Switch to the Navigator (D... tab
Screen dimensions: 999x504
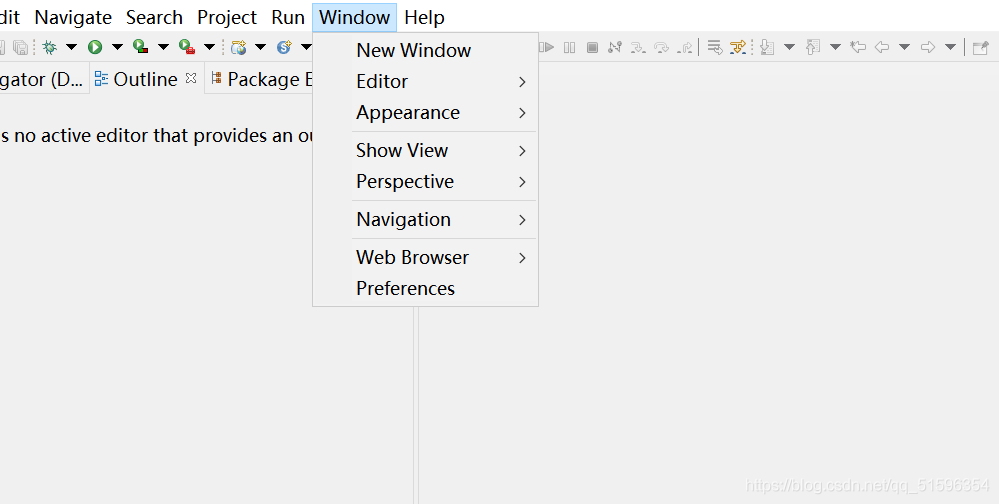(x=42, y=79)
